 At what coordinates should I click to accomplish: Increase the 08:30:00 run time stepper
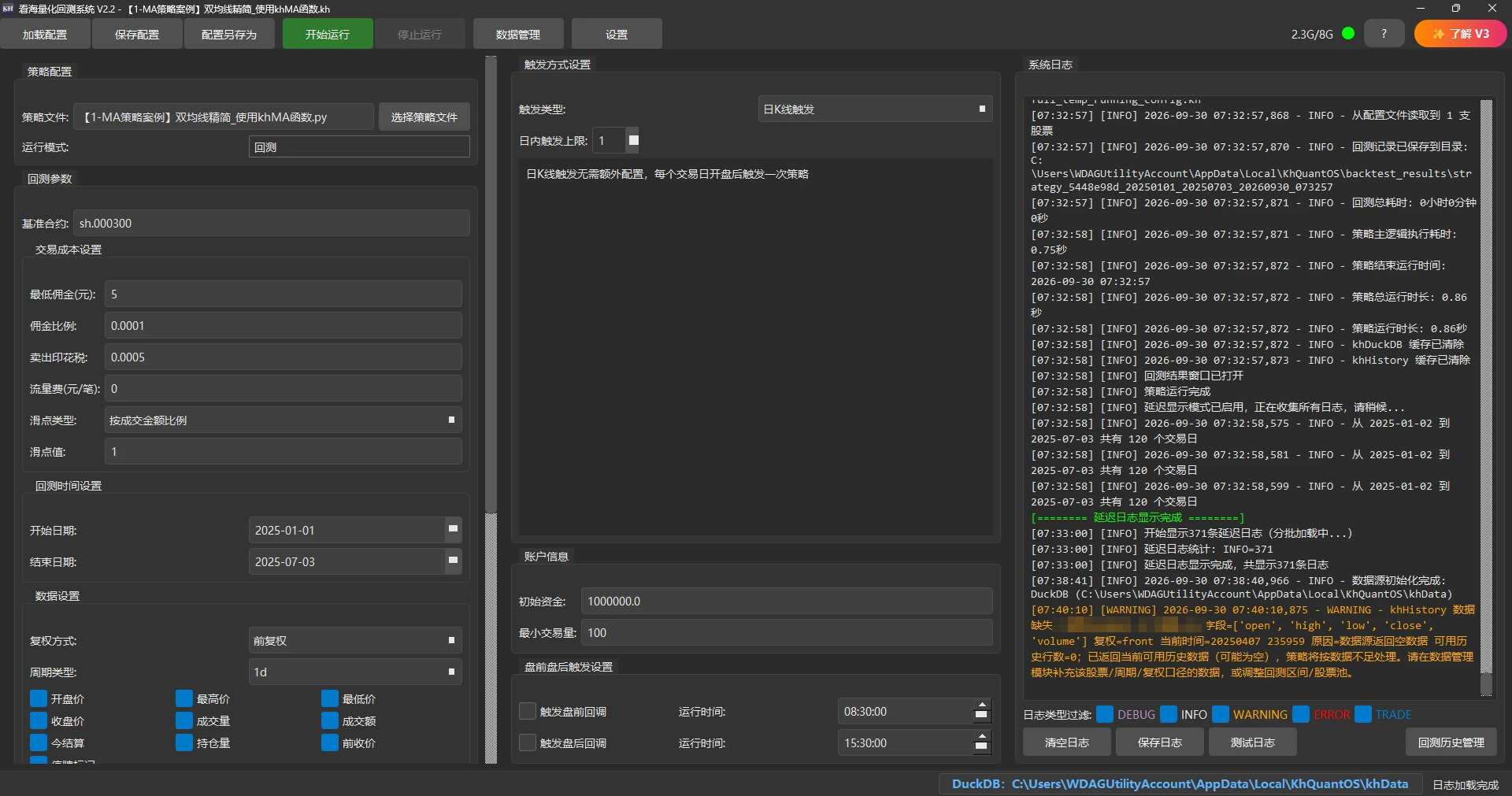coord(981,705)
